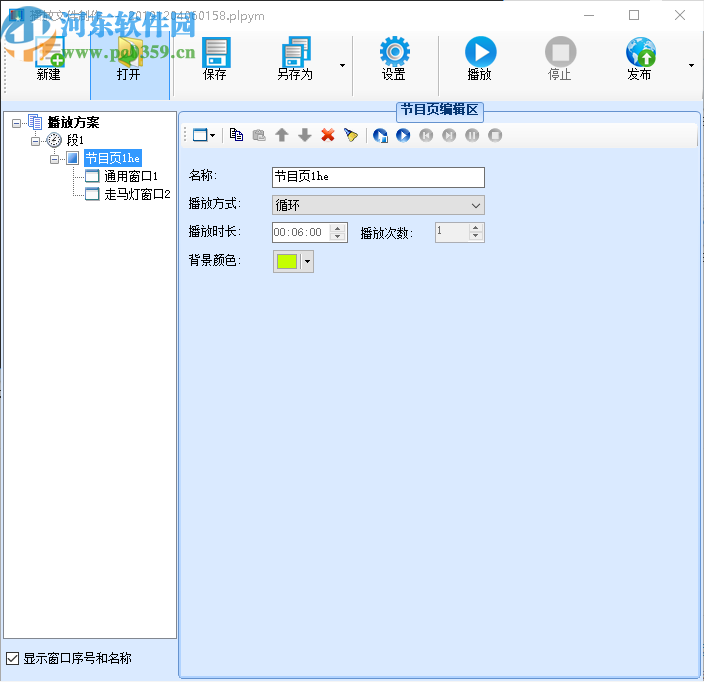Click the 另存为 (Save As) toolbar button
Image resolution: width=704 pixels, height=682 pixels.
click(x=295, y=61)
